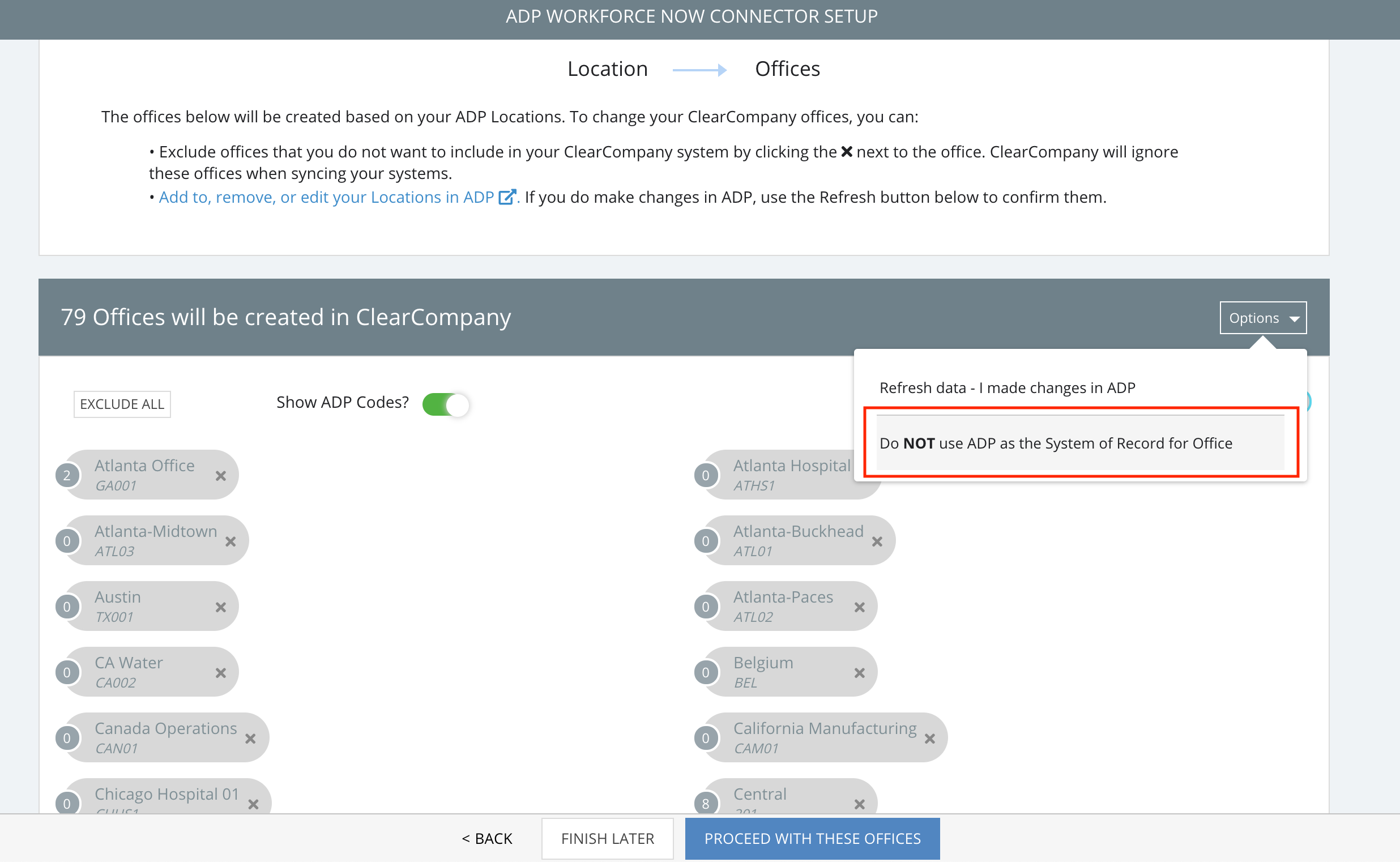
Task: Toggle the Show ADP Codes switch
Action: pyautogui.click(x=446, y=404)
